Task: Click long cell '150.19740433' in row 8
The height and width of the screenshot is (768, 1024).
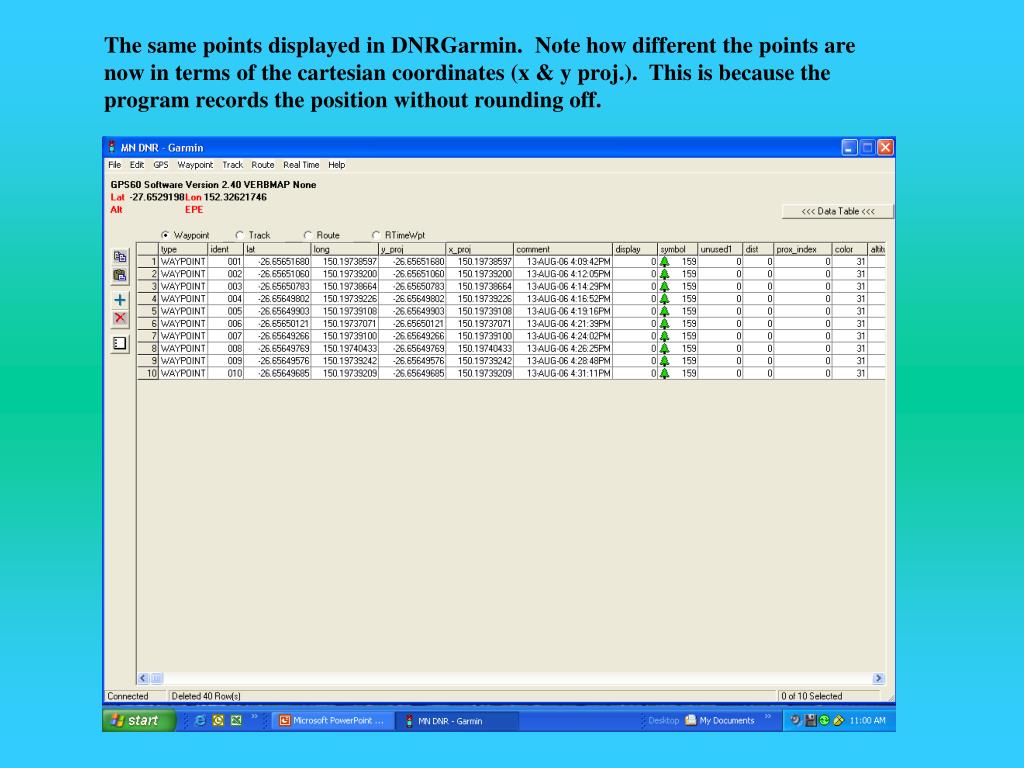Action: 345,349
